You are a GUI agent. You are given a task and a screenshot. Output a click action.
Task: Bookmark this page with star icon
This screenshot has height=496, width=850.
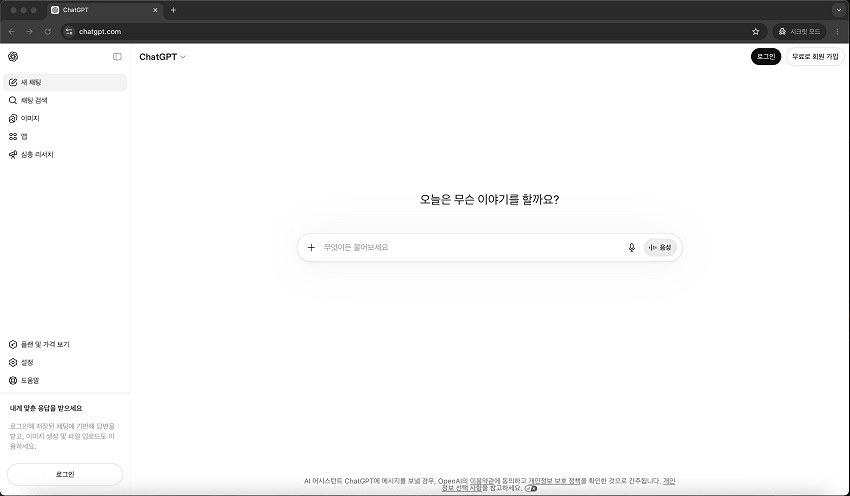756,31
